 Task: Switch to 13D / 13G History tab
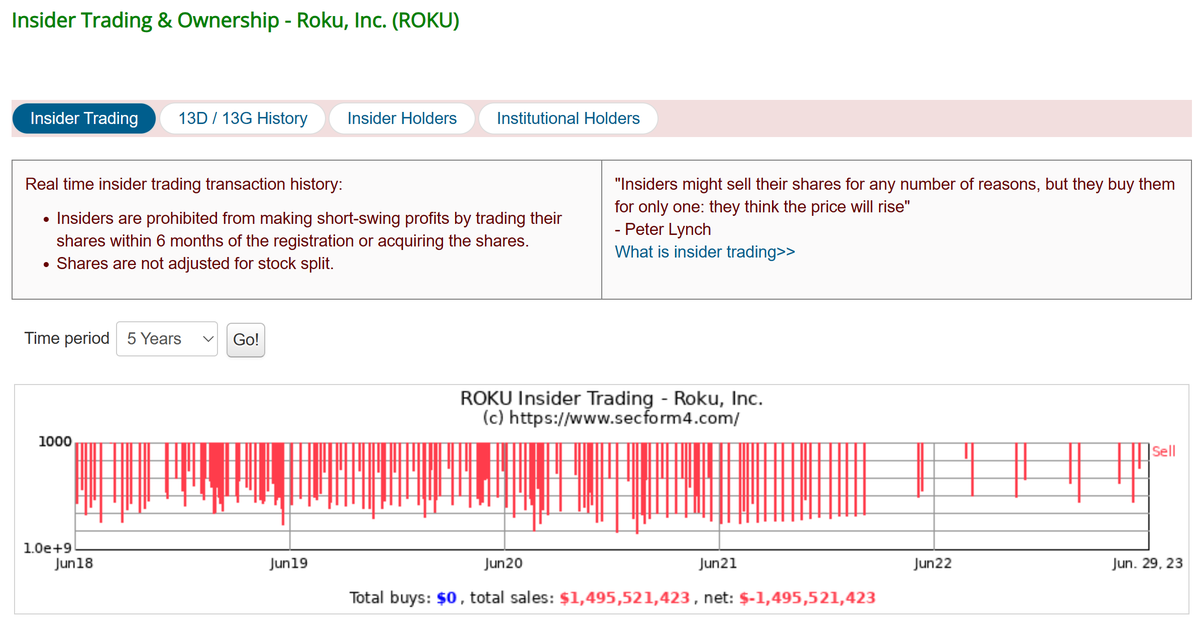tap(243, 118)
